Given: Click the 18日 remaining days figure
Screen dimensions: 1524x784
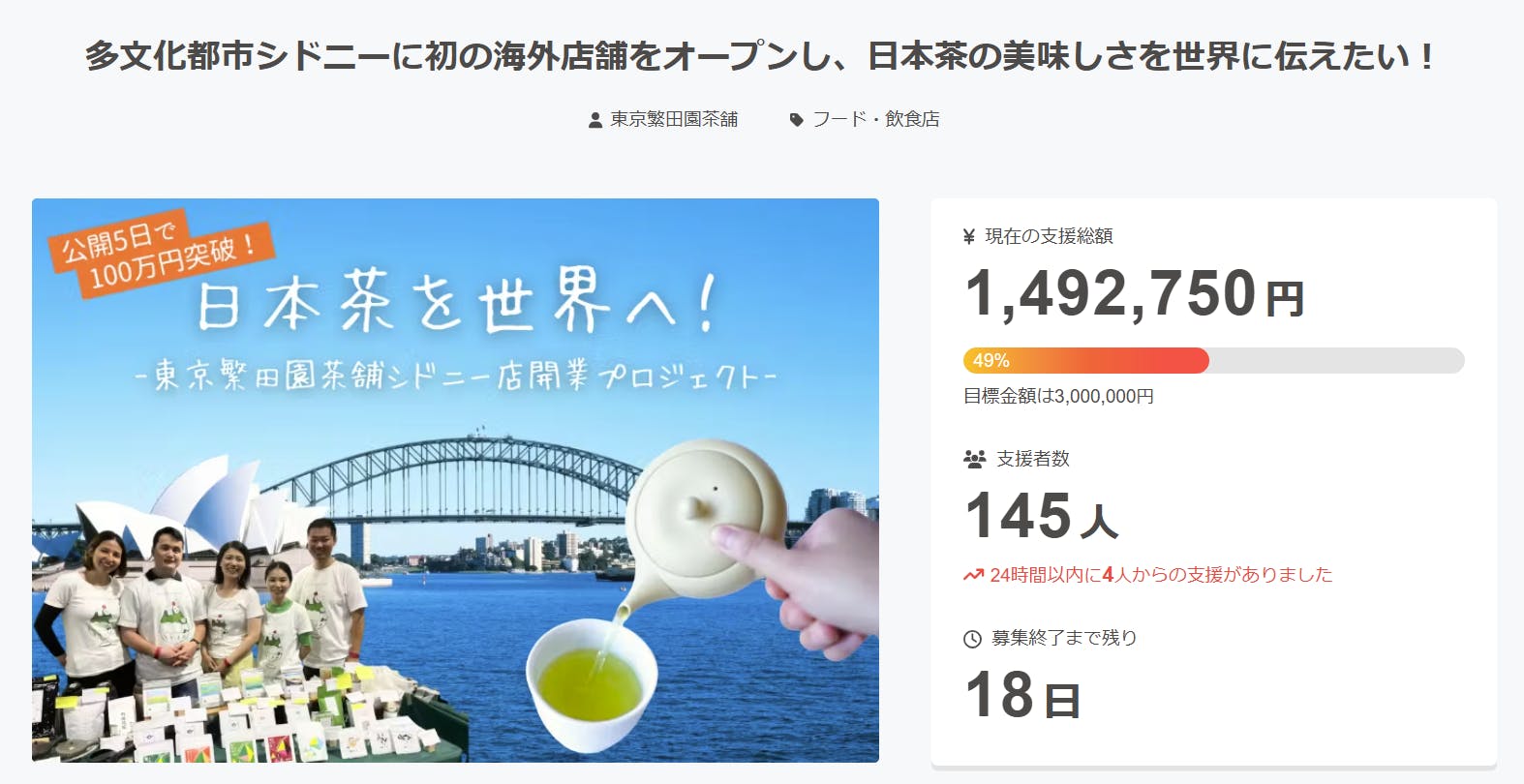Looking at the screenshot, I should [x=1022, y=694].
